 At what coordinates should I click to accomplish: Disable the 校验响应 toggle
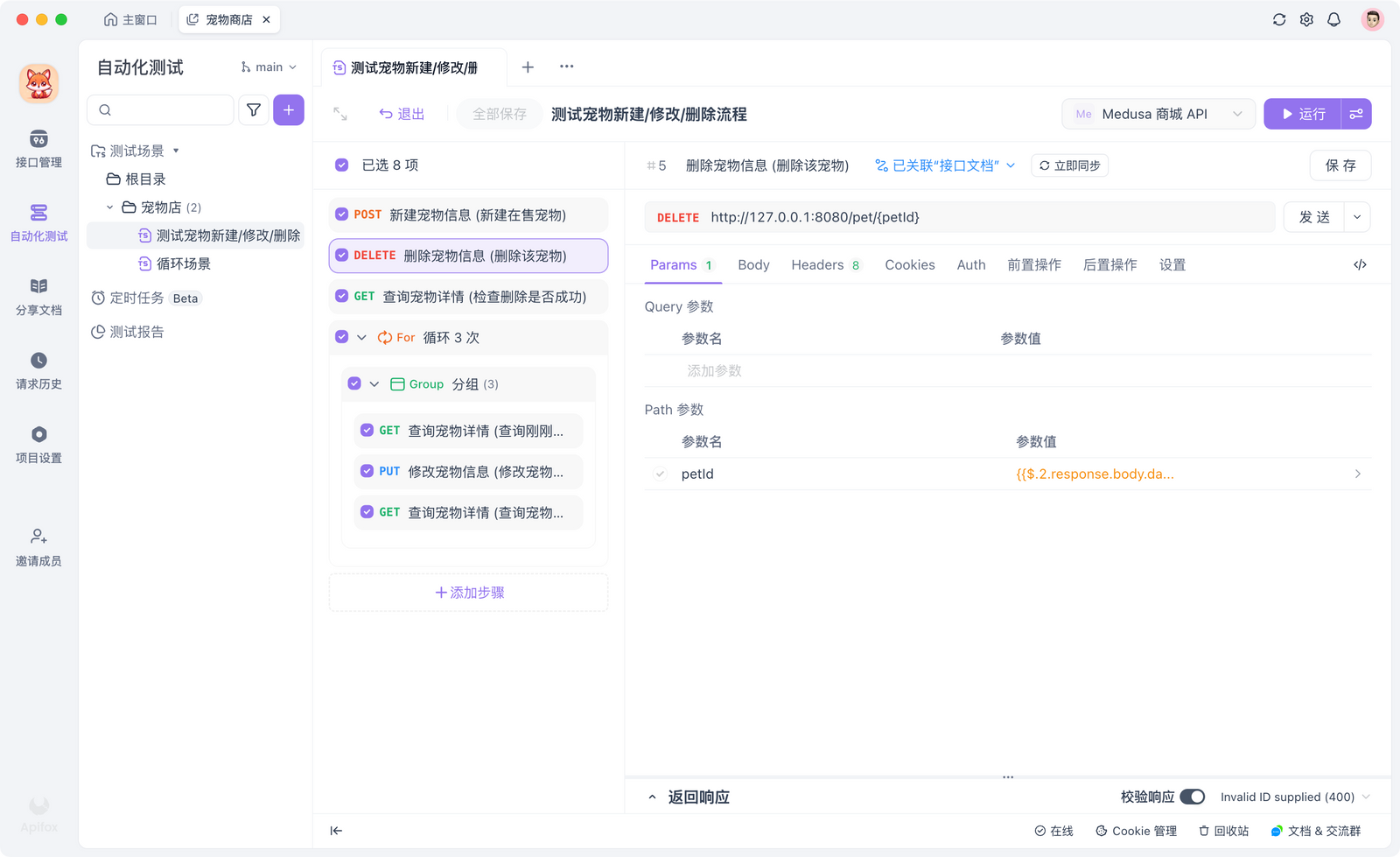click(1193, 797)
